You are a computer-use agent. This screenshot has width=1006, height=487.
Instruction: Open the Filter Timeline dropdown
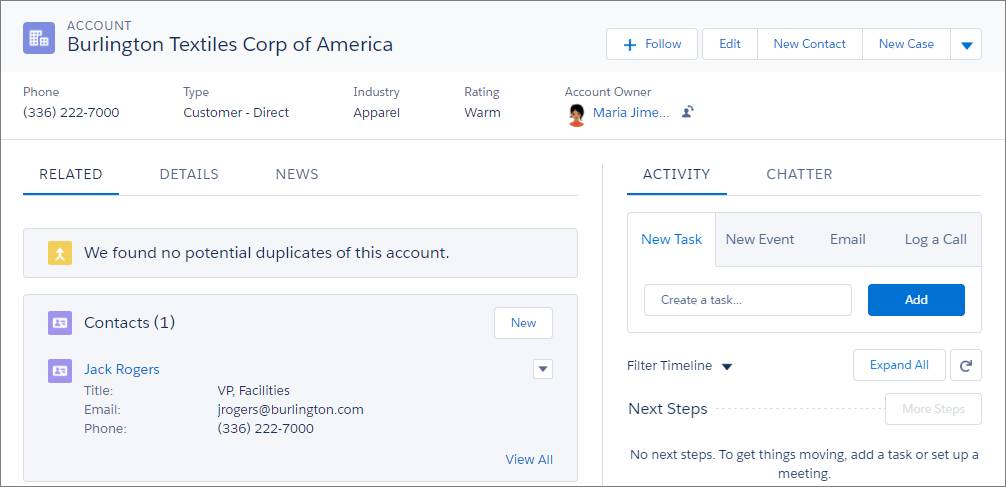[x=679, y=366]
